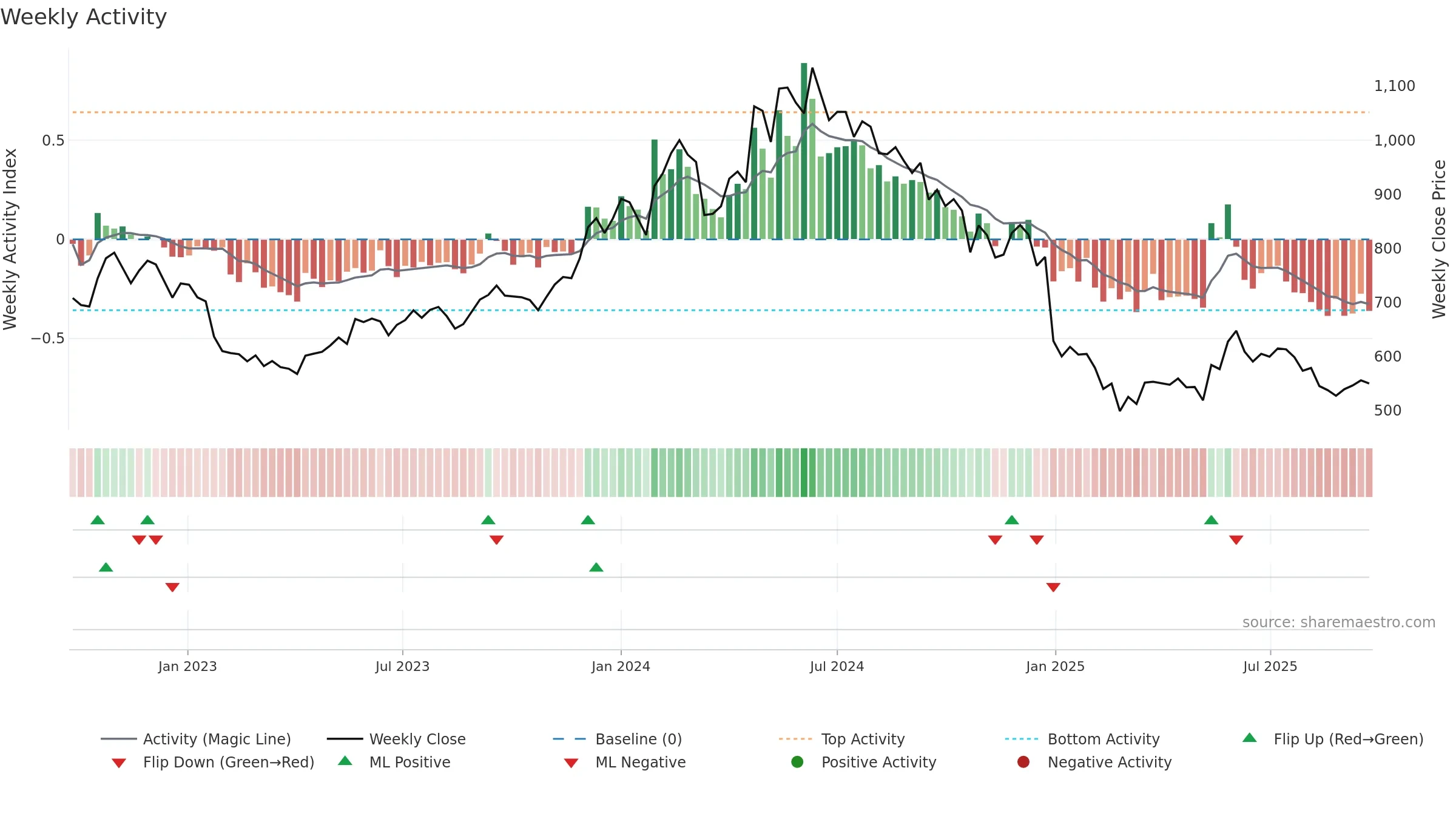Screen dimensions: 1456x819
Task: Toggle the Top Activity legend entry
Action: tap(842, 739)
